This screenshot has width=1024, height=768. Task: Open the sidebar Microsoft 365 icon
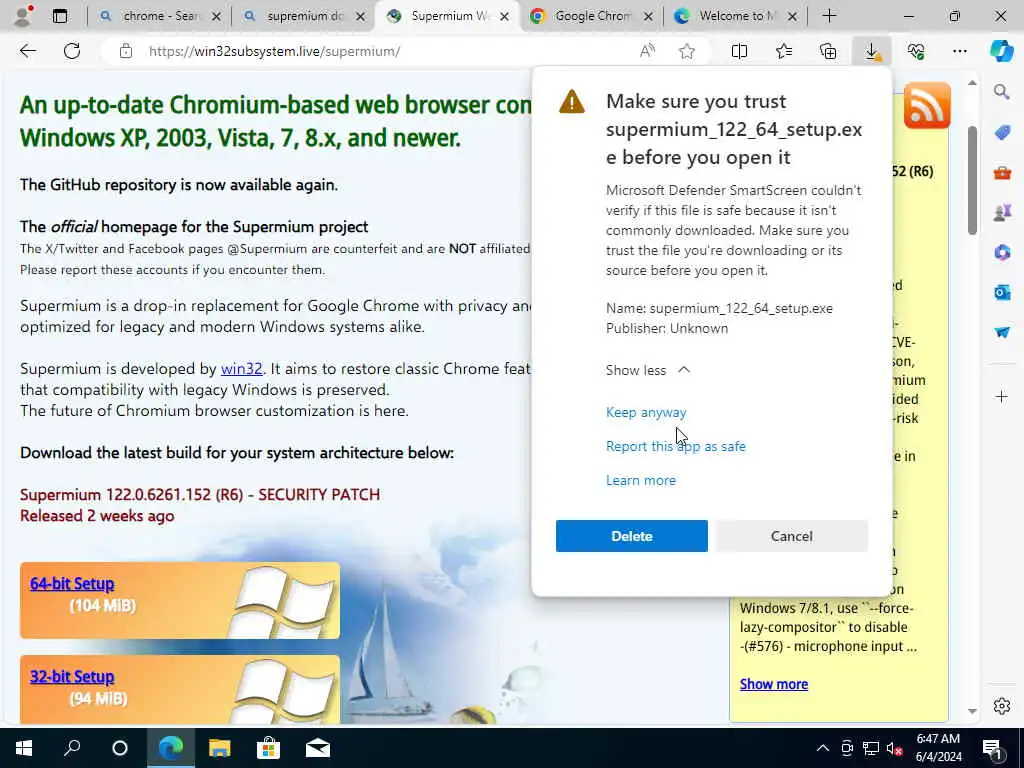(1002, 252)
